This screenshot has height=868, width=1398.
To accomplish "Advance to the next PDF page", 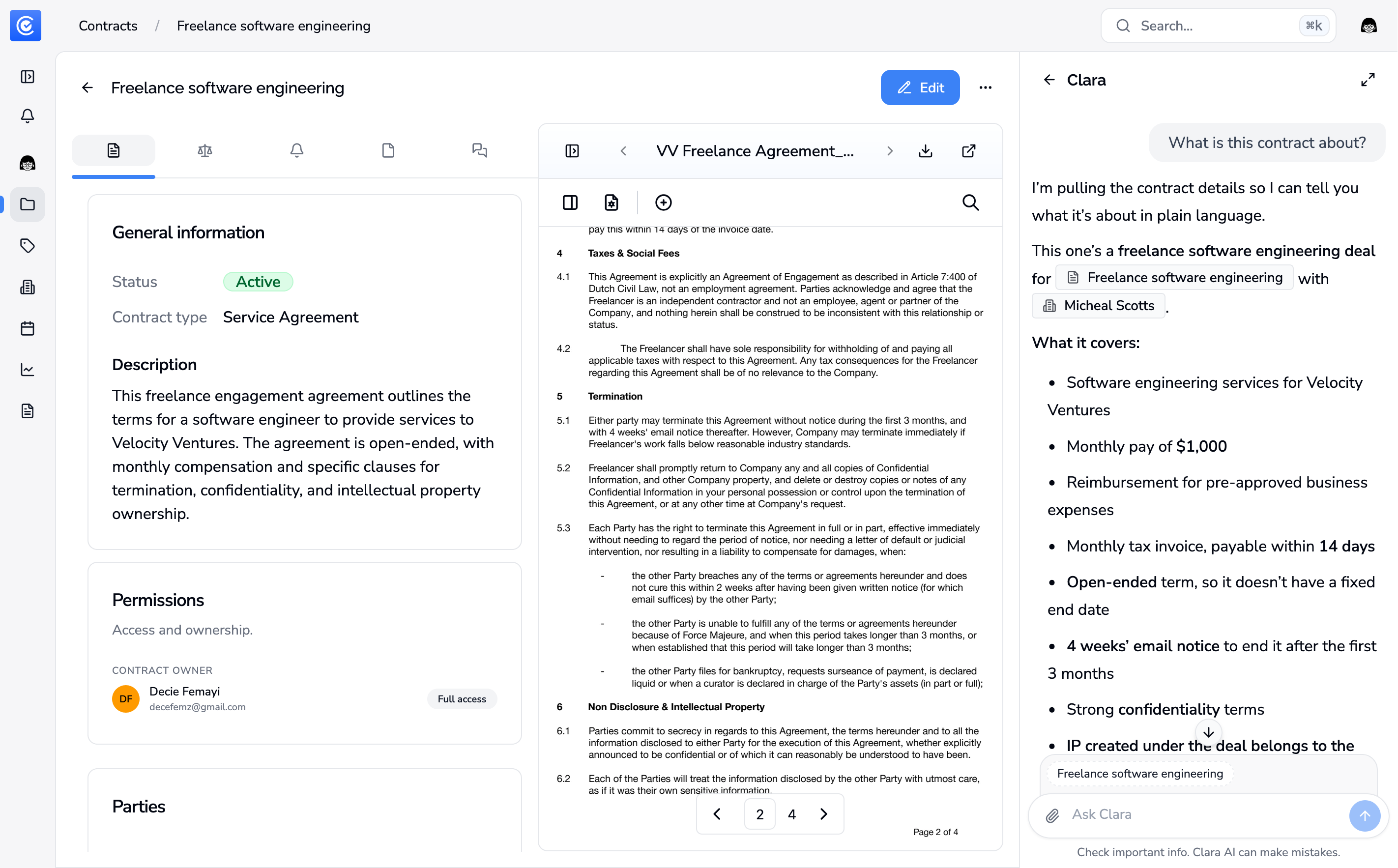I will pyautogui.click(x=823, y=814).
